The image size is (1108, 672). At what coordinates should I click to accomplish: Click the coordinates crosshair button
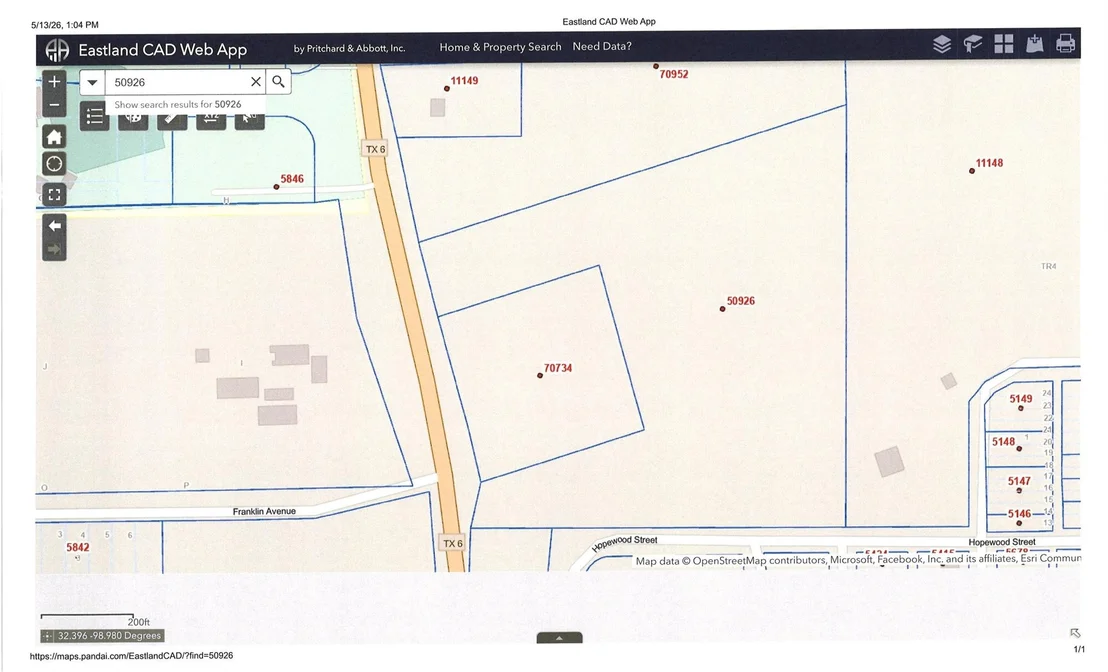(x=47, y=636)
